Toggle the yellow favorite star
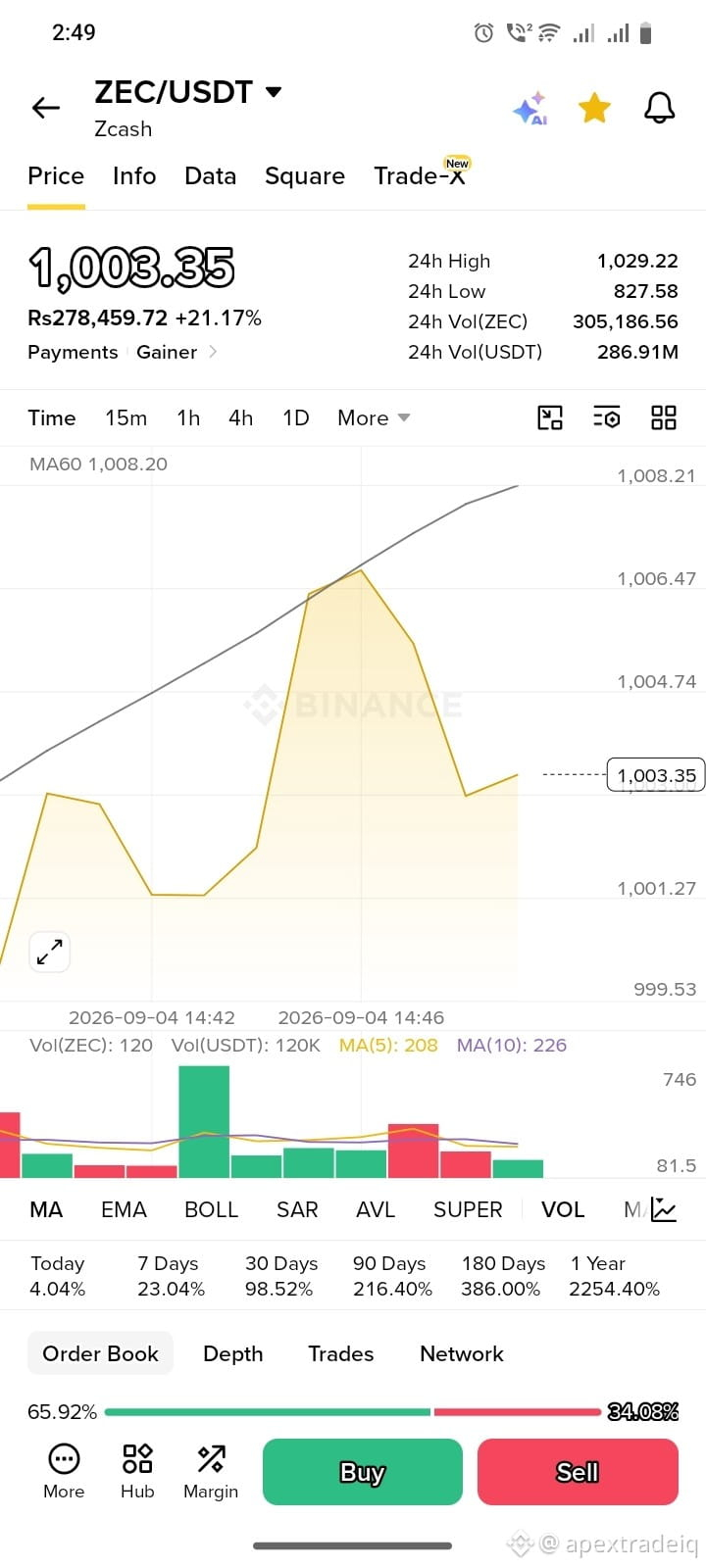 click(594, 108)
